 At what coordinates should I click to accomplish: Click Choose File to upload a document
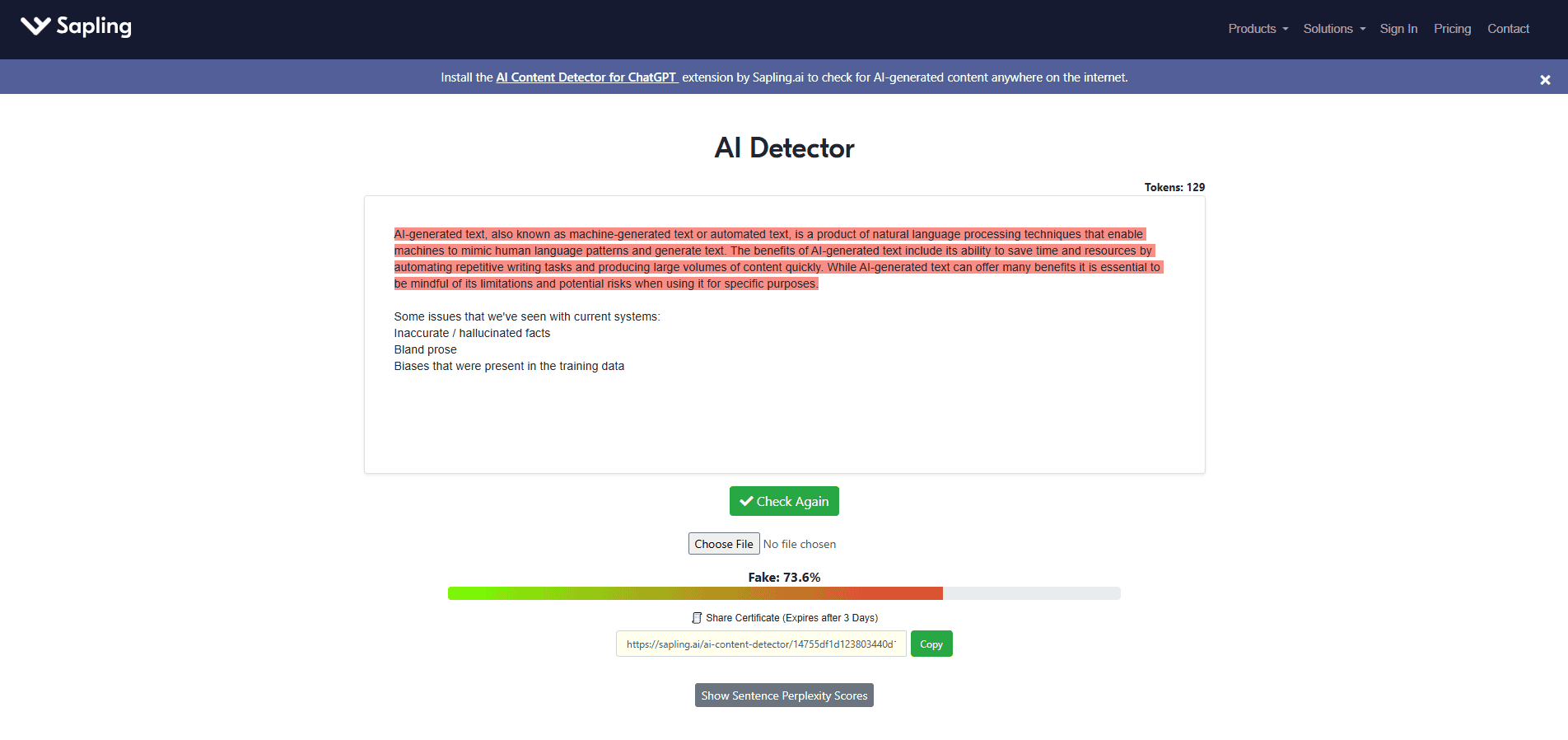pos(724,544)
